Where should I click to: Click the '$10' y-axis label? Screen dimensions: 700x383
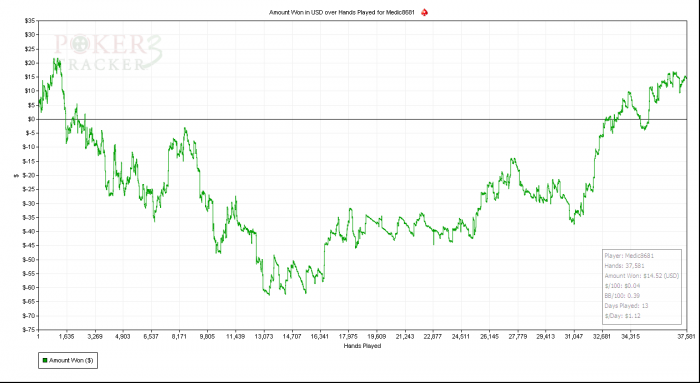31,91
